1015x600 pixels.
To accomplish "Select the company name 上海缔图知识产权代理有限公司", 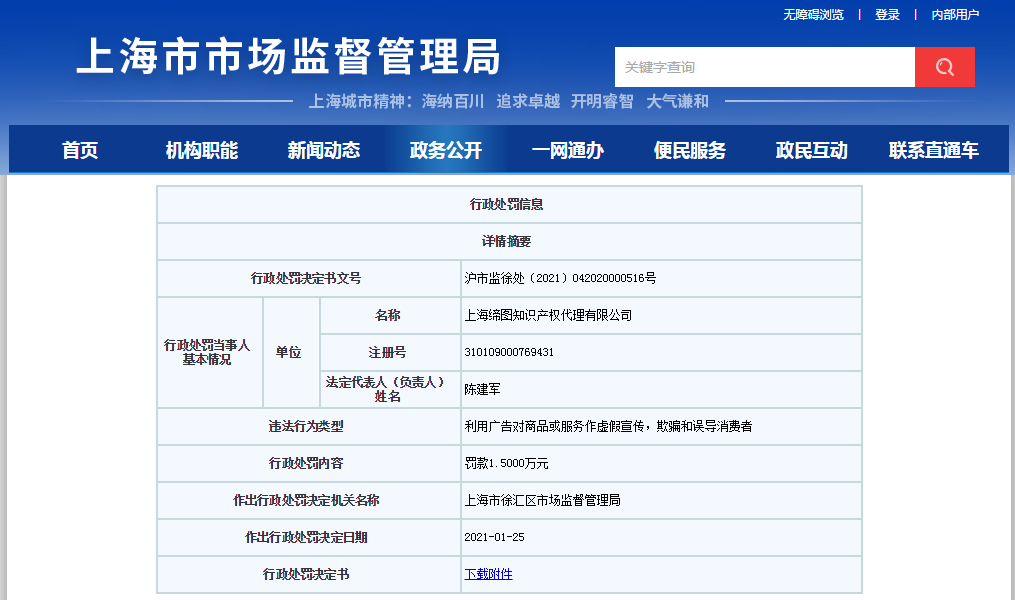I will pos(548,315).
